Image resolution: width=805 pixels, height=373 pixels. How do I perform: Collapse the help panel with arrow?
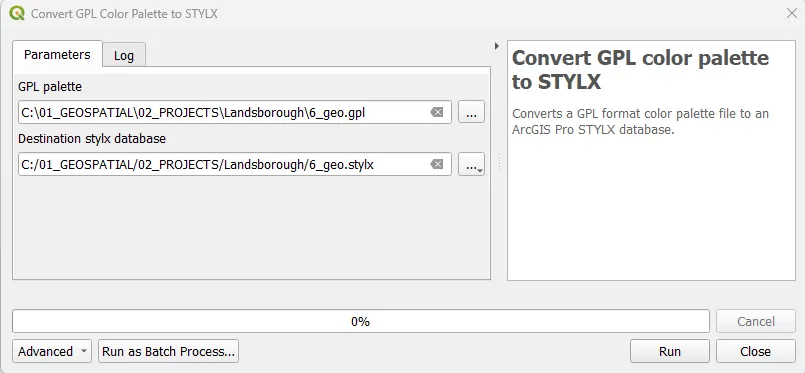click(x=496, y=46)
